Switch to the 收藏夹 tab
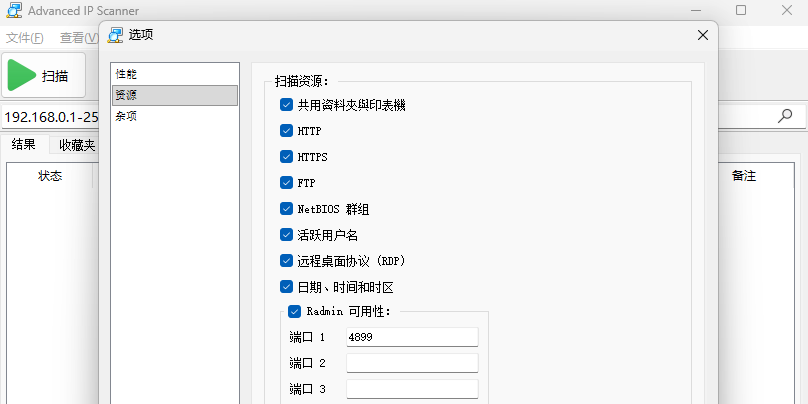808x404 pixels. (76, 145)
